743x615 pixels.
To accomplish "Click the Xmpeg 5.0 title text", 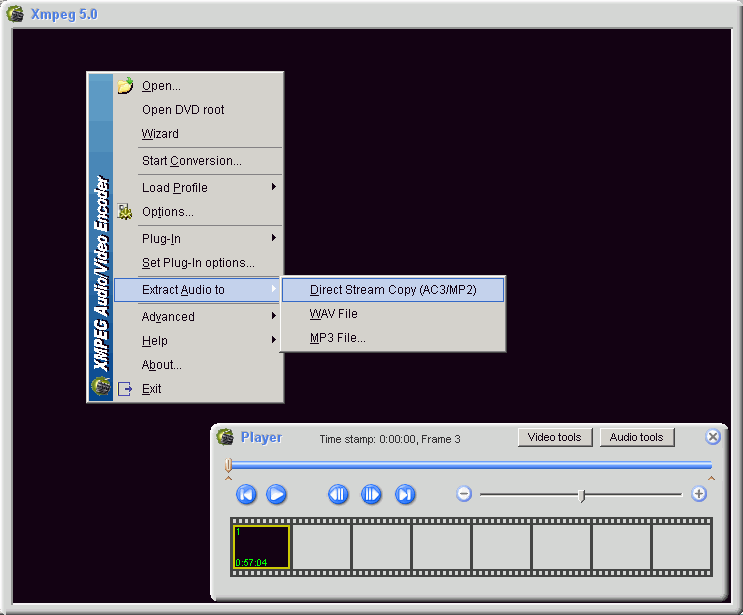I will pos(64,14).
